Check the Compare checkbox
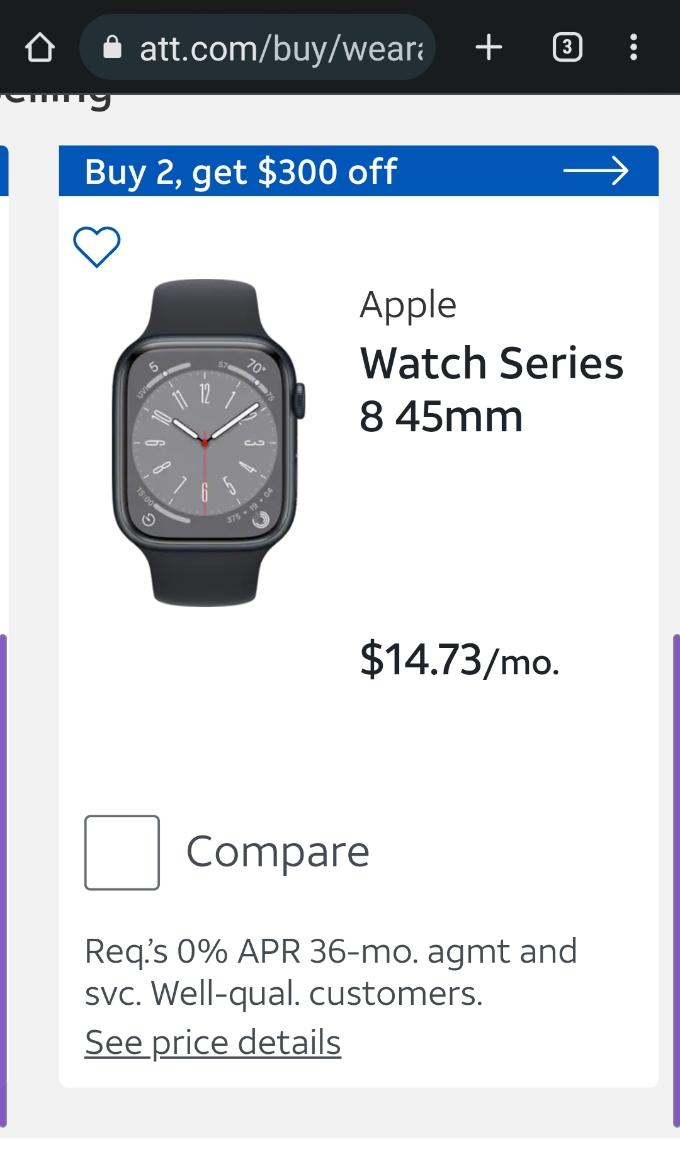 [x=122, y=852]
